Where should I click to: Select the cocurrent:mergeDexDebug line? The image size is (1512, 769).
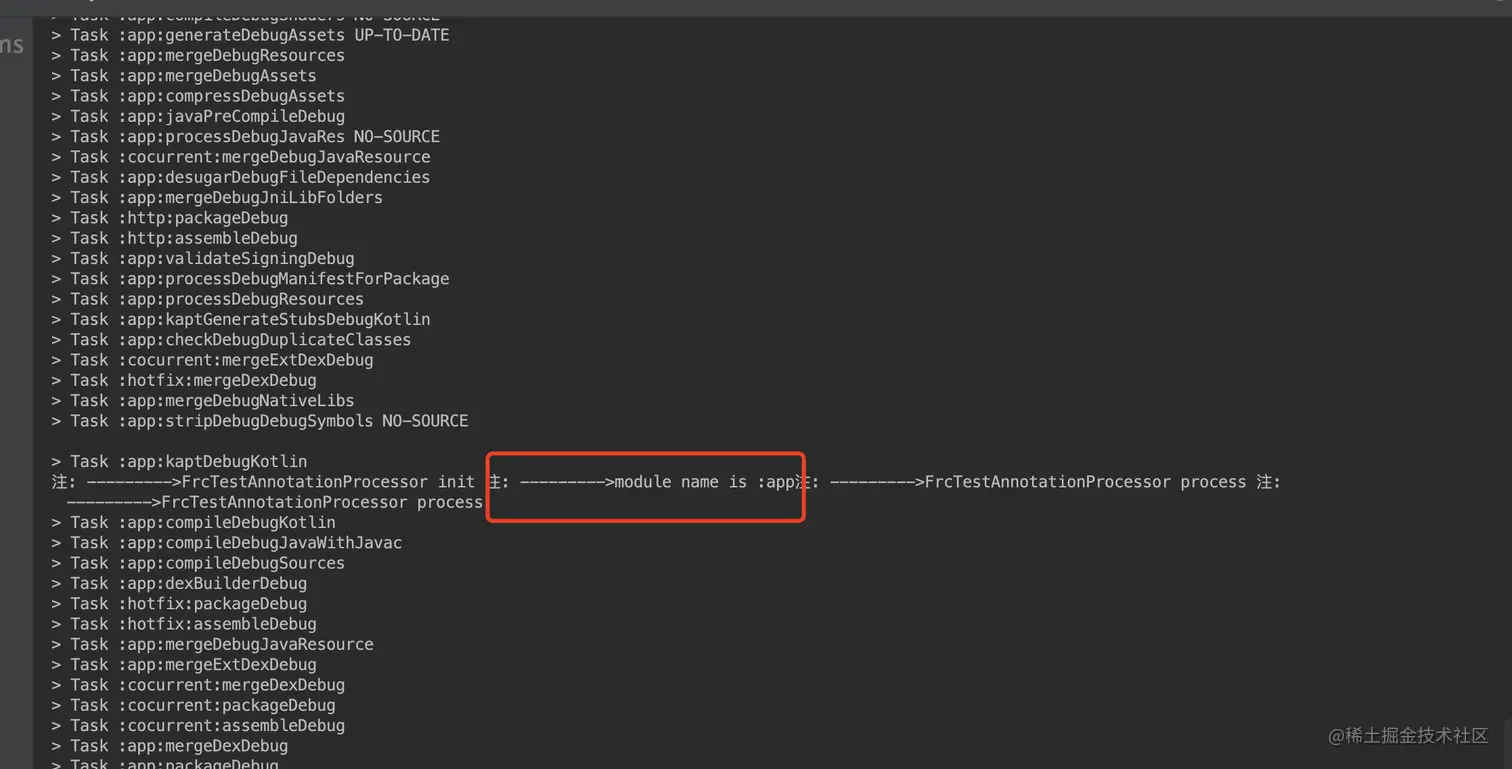(x=198, y=685)
